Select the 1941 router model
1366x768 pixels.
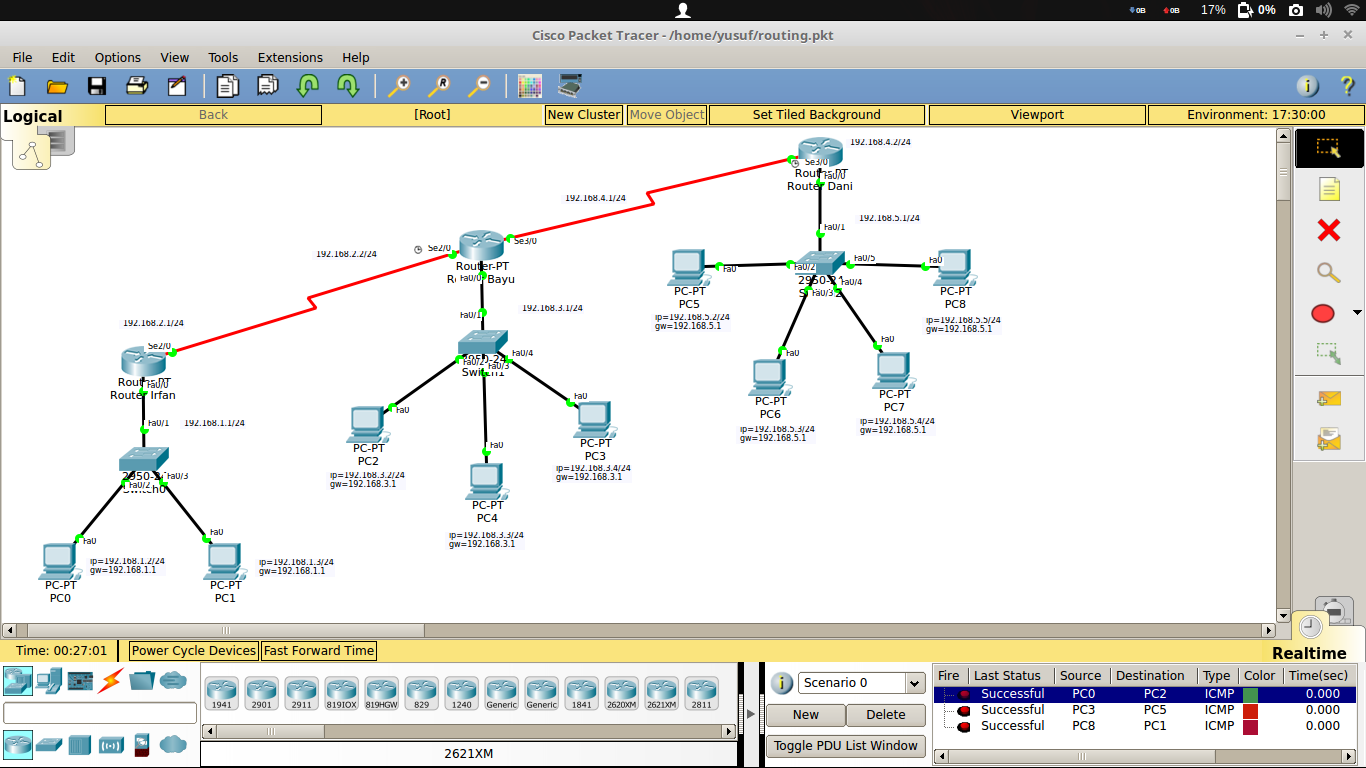pyautogui.click(x=221, y=691)
